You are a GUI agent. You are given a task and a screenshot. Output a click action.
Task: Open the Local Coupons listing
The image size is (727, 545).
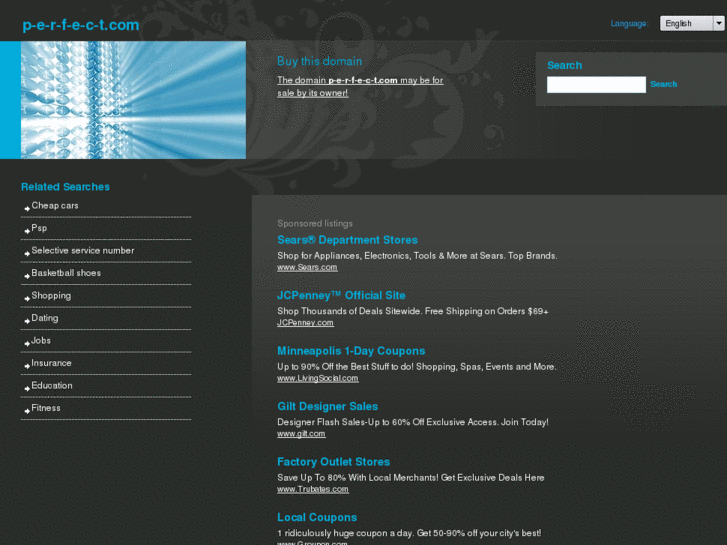[317, 518]
